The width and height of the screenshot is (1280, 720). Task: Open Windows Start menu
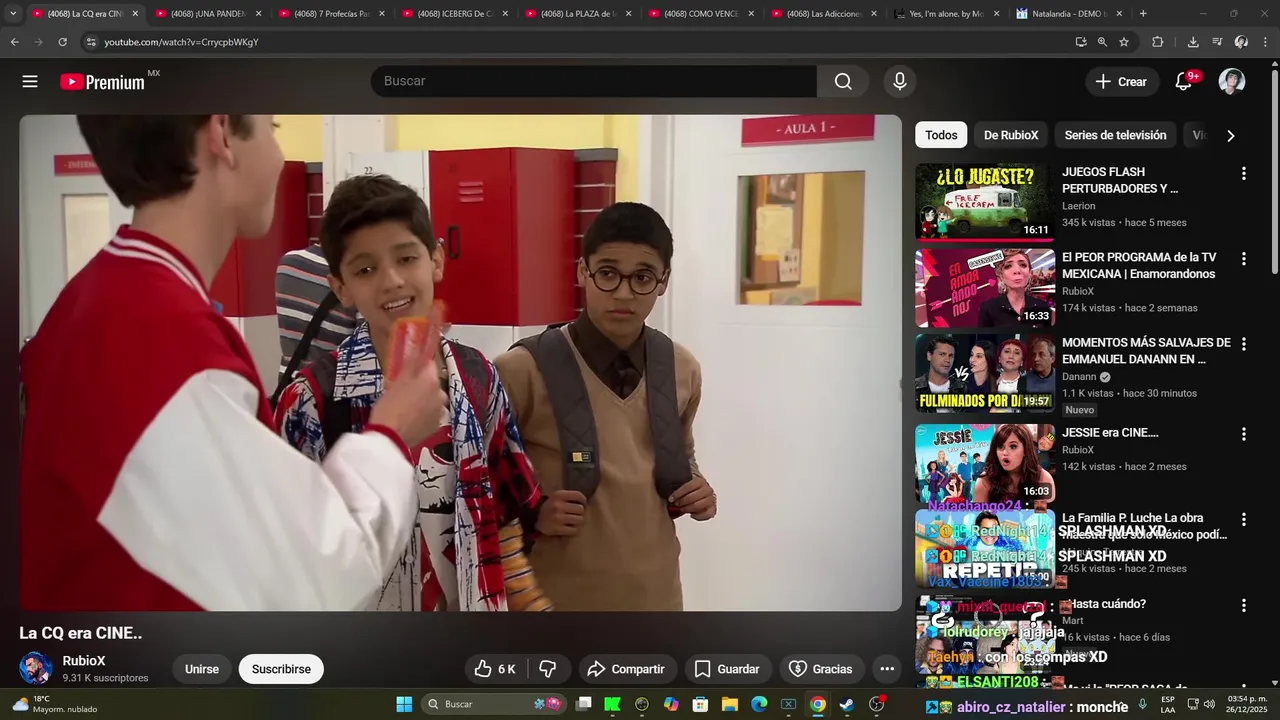404,704
